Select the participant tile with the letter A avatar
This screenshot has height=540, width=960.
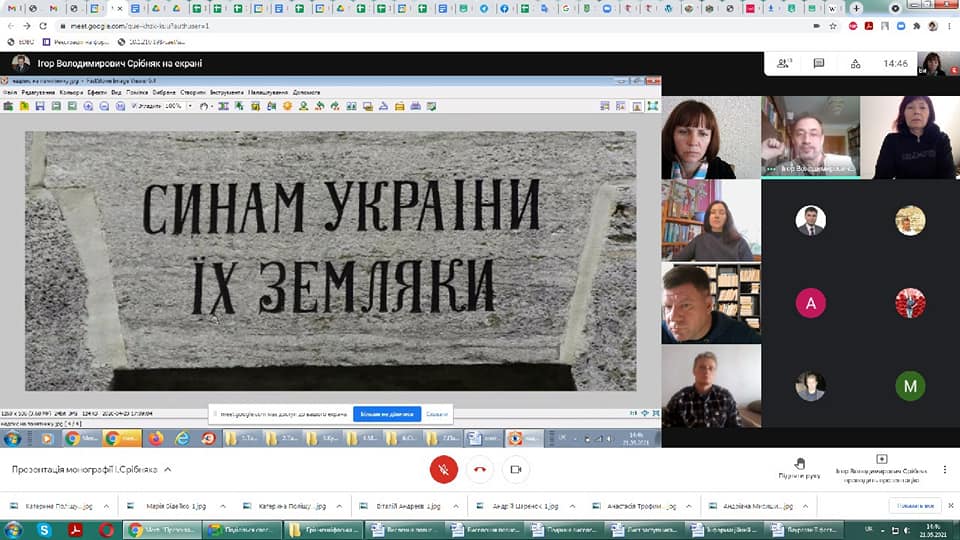point(810,302)
